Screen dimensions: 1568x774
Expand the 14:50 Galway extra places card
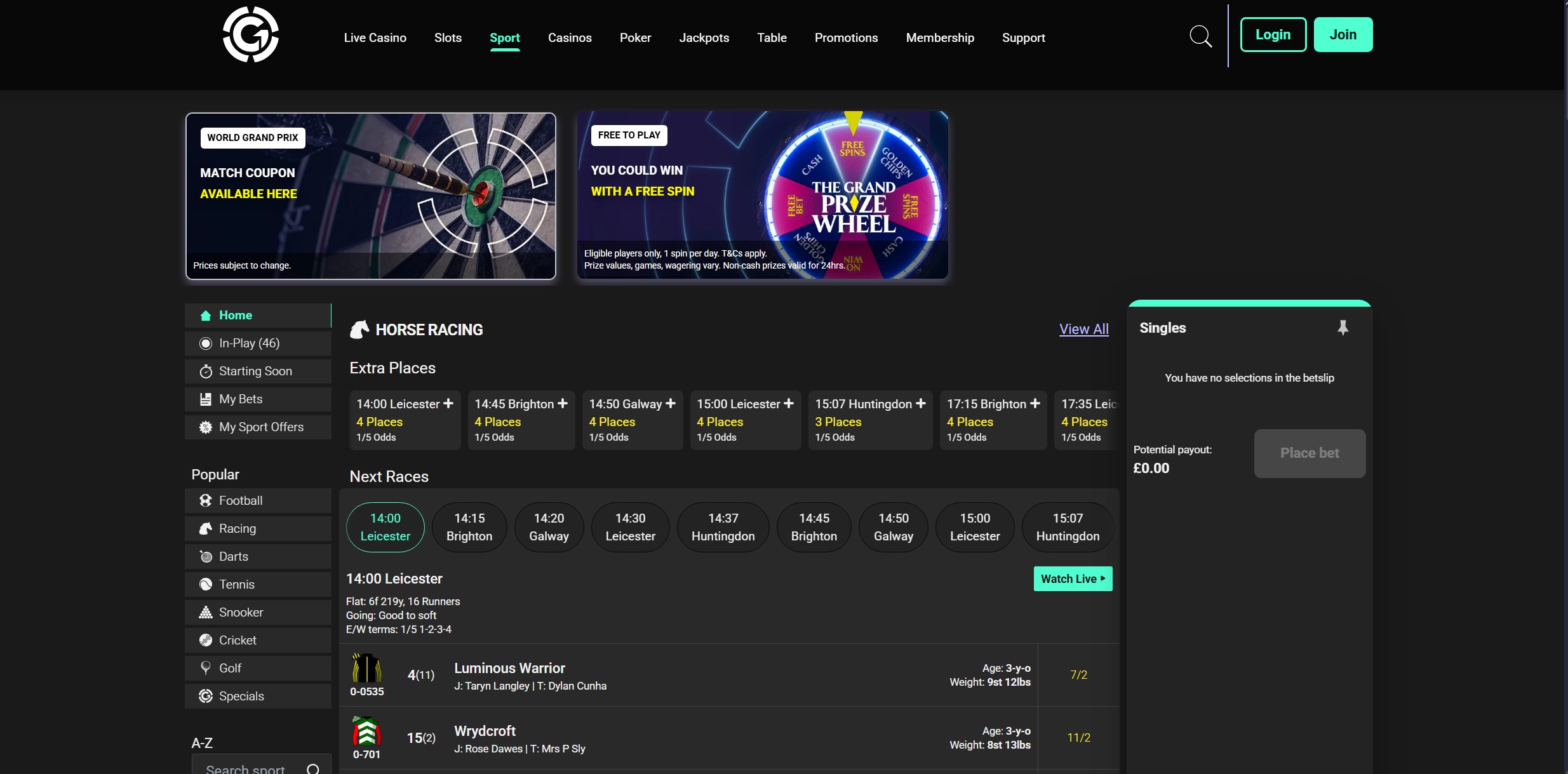671,404
